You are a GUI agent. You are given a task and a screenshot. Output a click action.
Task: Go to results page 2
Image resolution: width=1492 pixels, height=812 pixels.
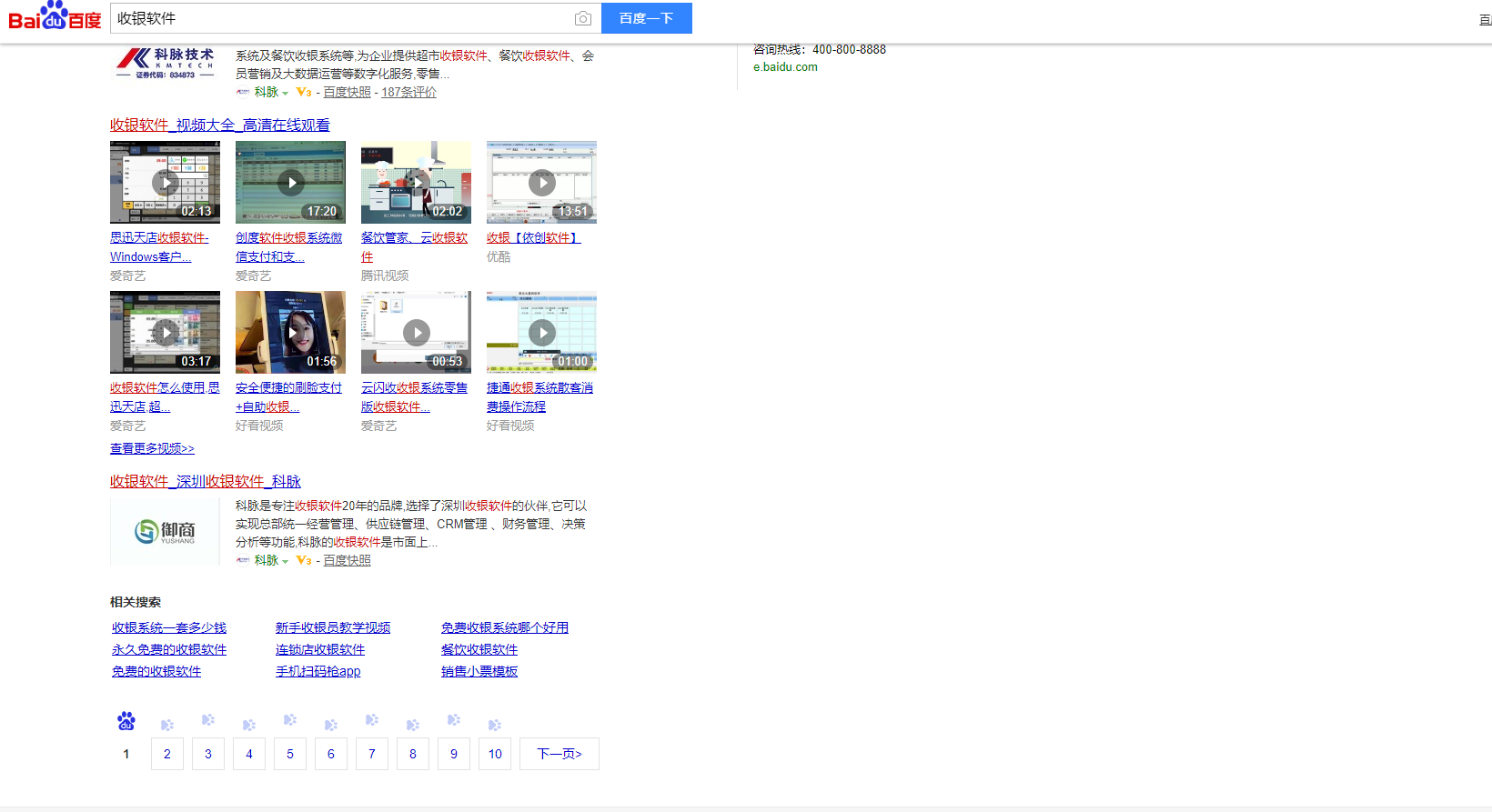pos(167,754)
